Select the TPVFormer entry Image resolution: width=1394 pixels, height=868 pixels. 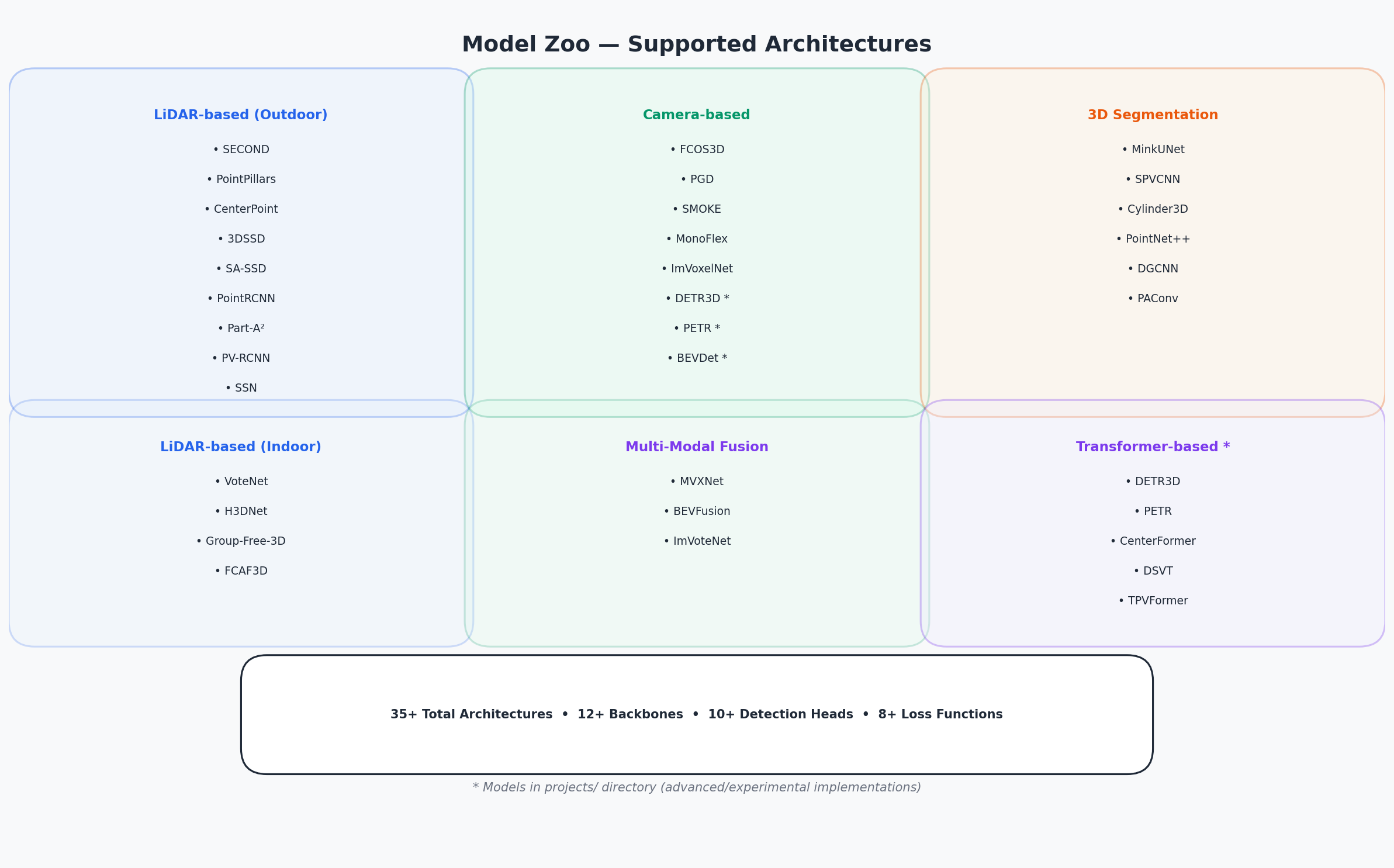click(x=1153, y=601)
